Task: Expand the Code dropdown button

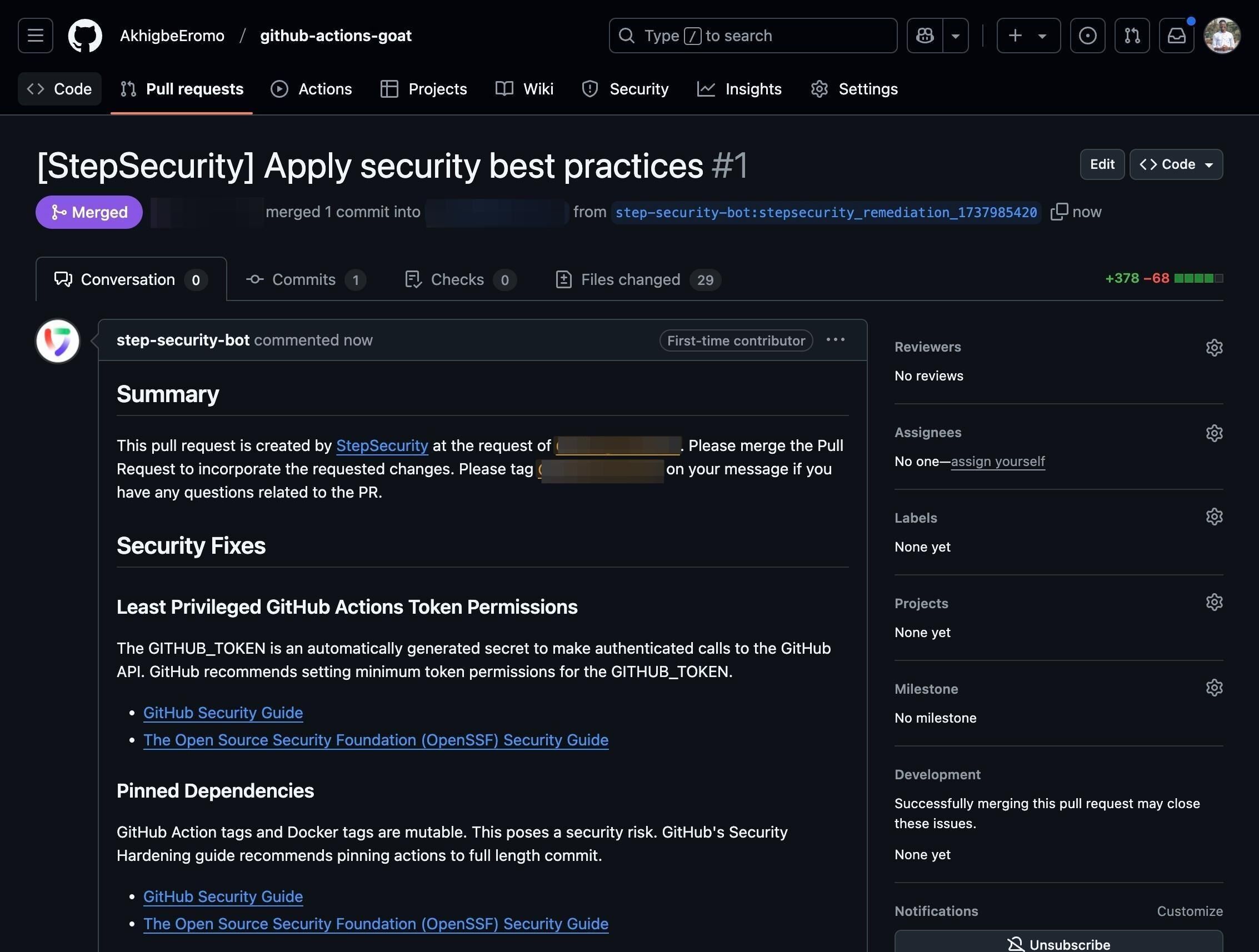Action: [1176, 164]
